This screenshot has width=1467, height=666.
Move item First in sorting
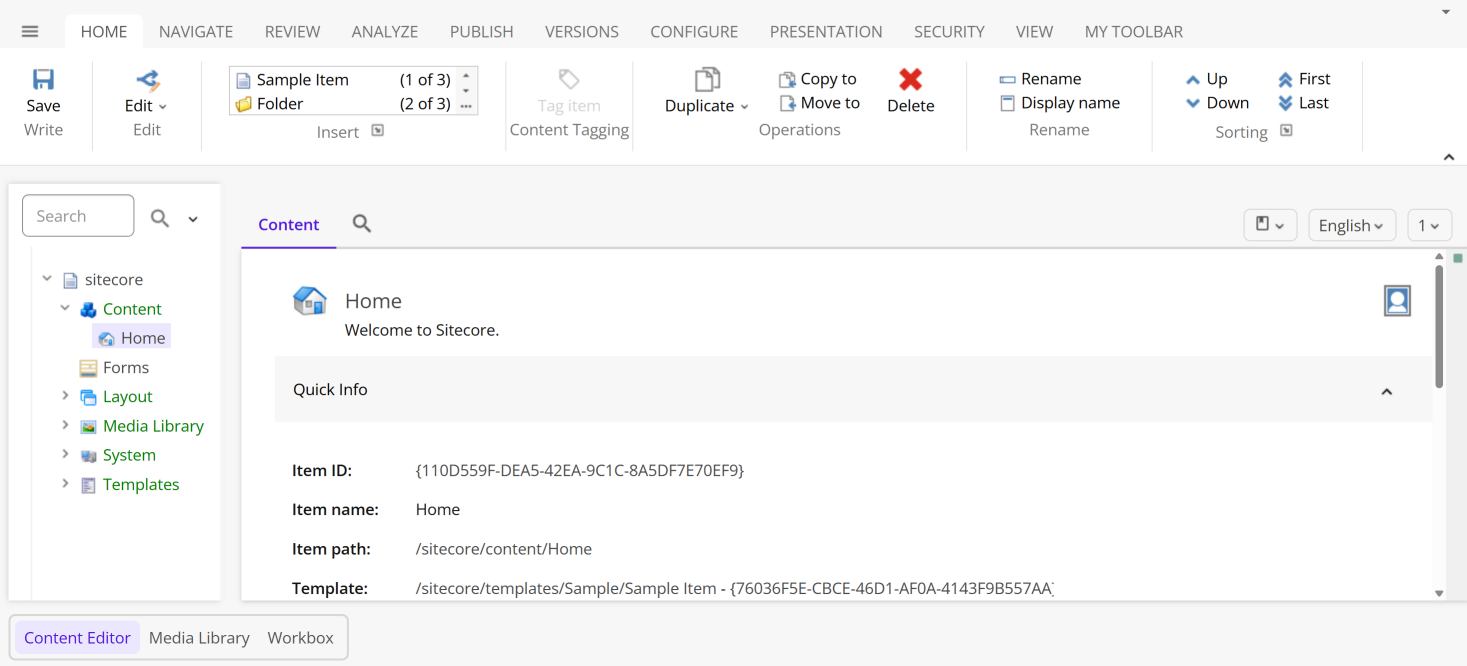tap(1304, 79)
